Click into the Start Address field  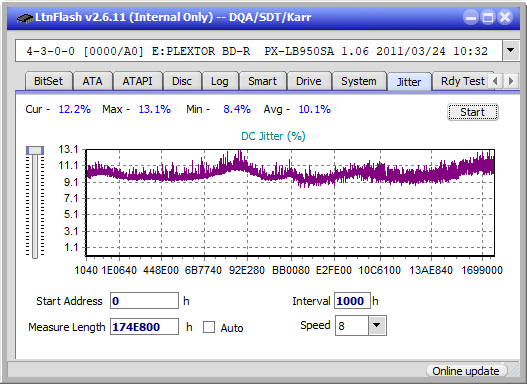(144, 301)
